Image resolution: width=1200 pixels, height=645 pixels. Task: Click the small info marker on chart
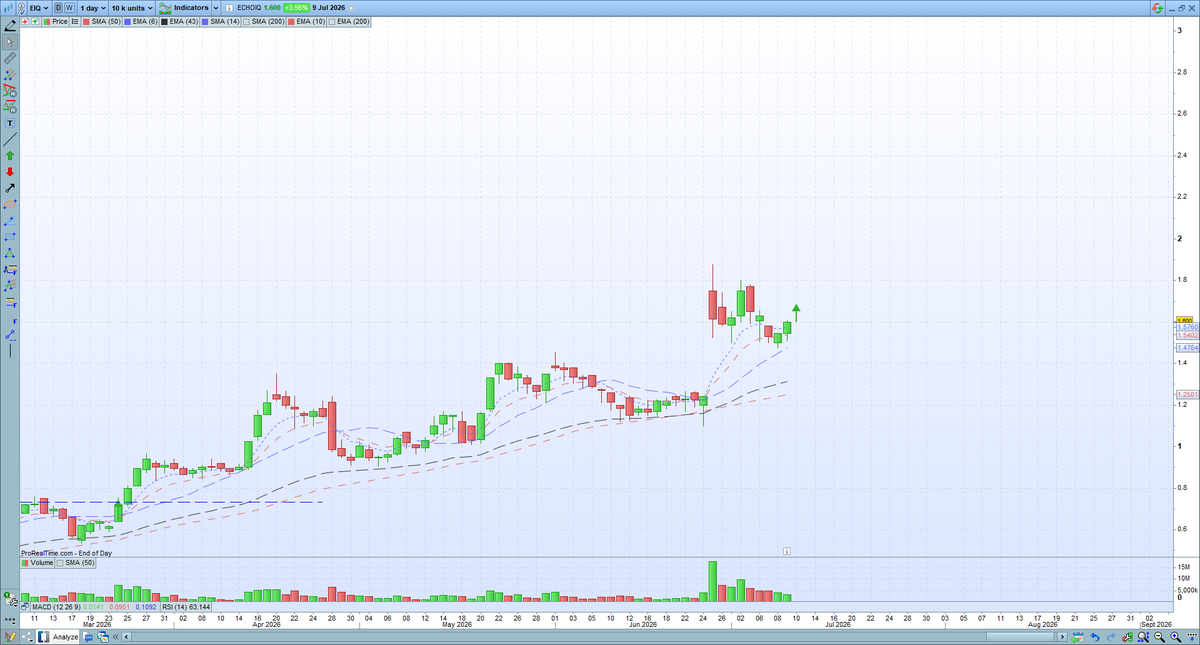tap(787, 550)
